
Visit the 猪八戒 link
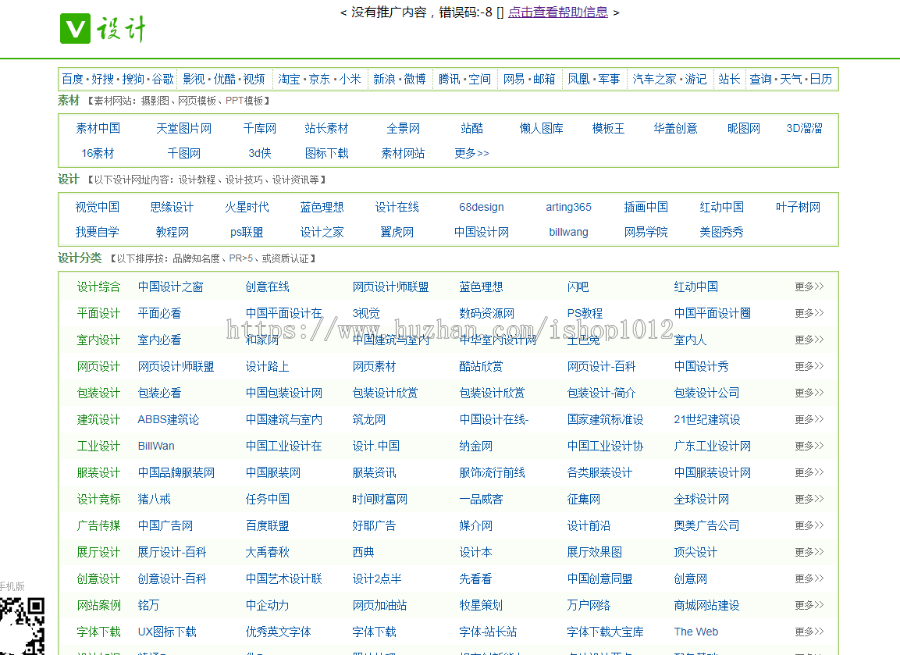coord(152,498)
